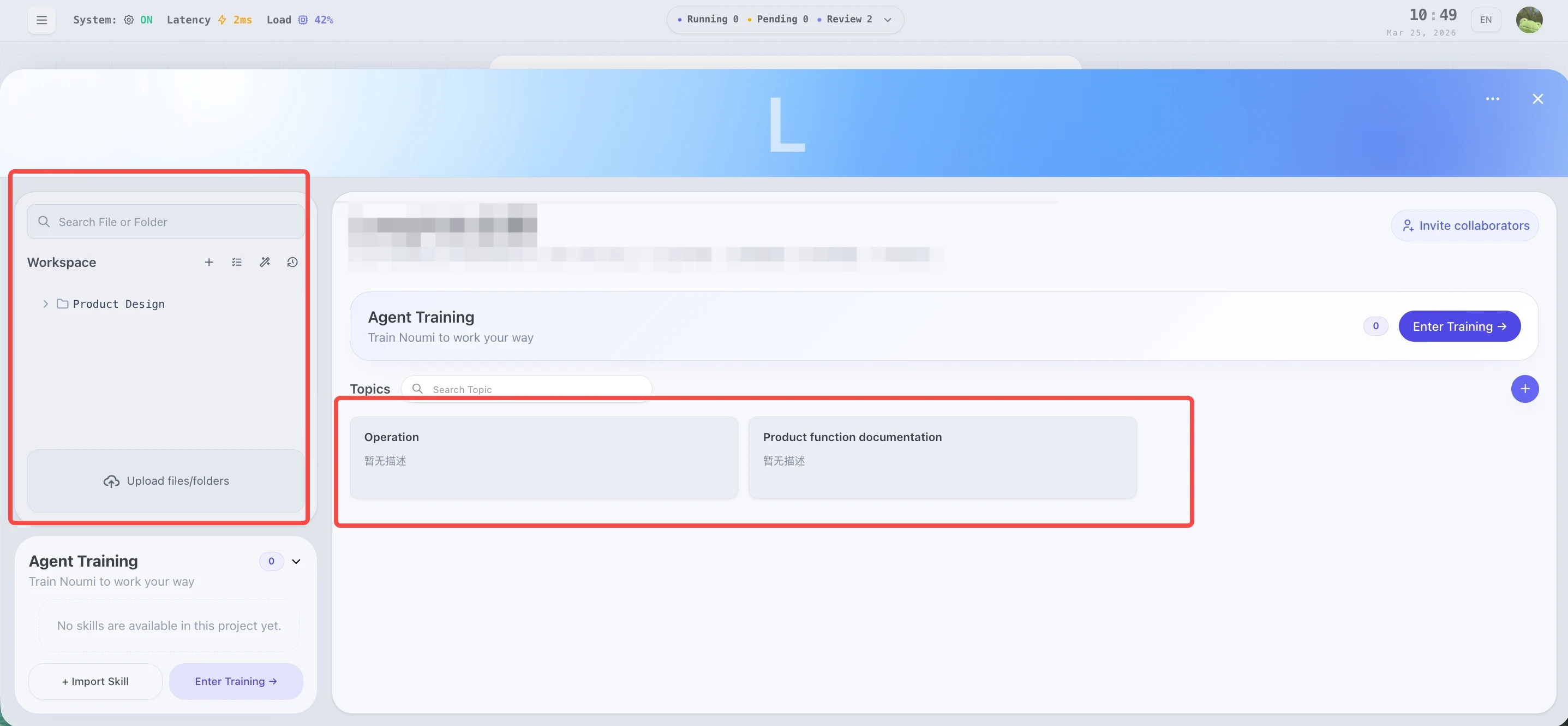Add a new item to Workspace with plus
The width and height of the screenshot is (1568, 726).
click(209, 262)
